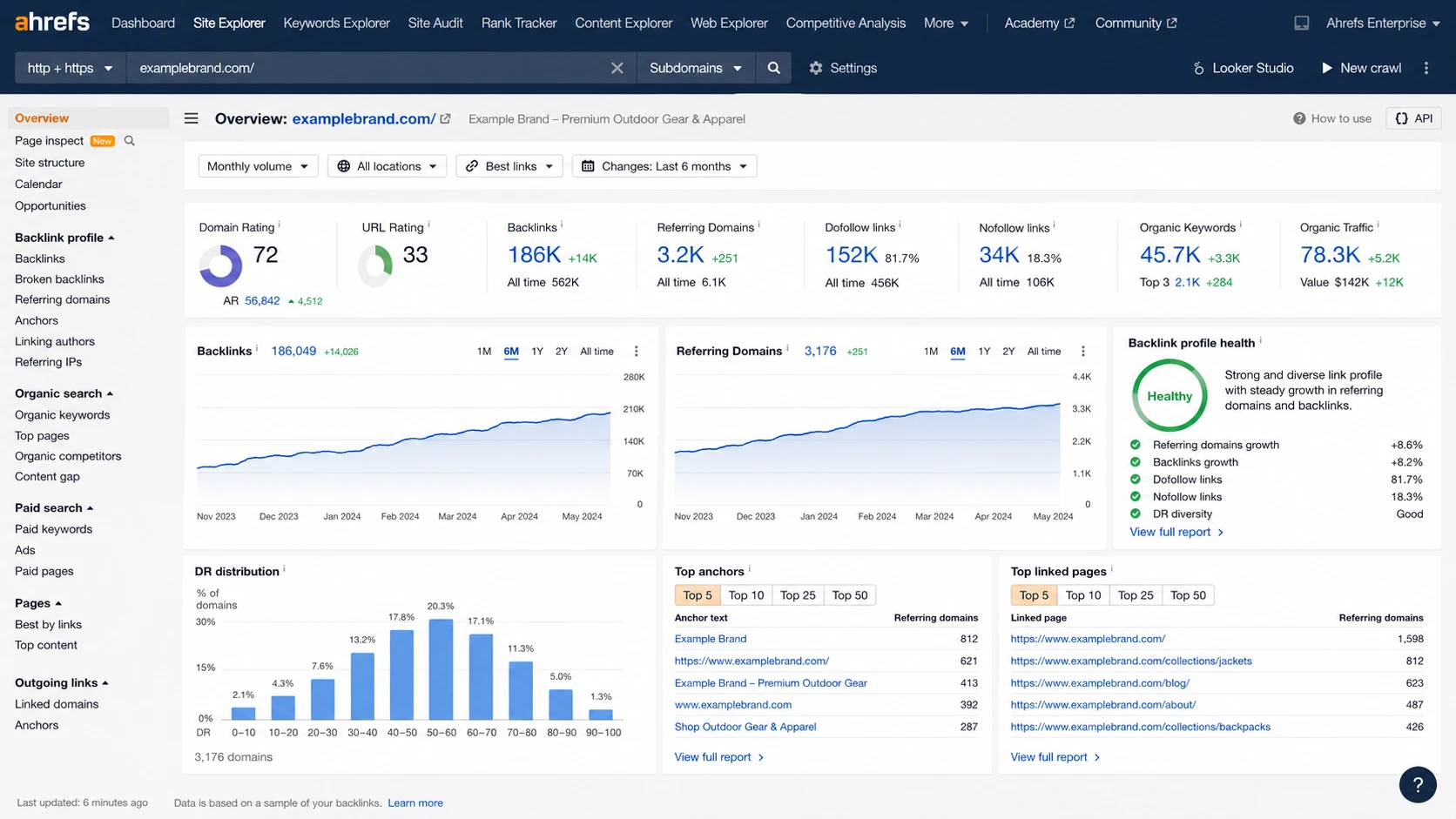
Task: Clear the URL search field
Action: tap(617, 68)
